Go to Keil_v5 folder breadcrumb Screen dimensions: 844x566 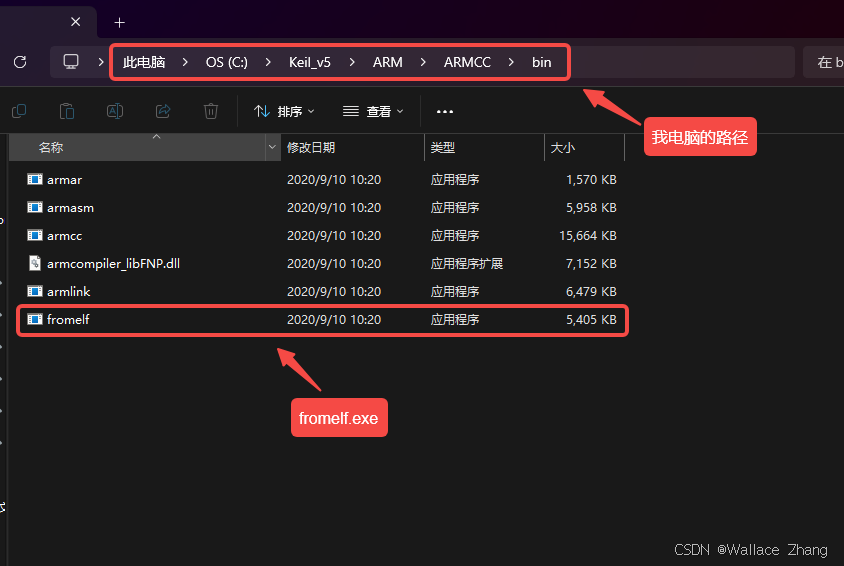(310, 62)
